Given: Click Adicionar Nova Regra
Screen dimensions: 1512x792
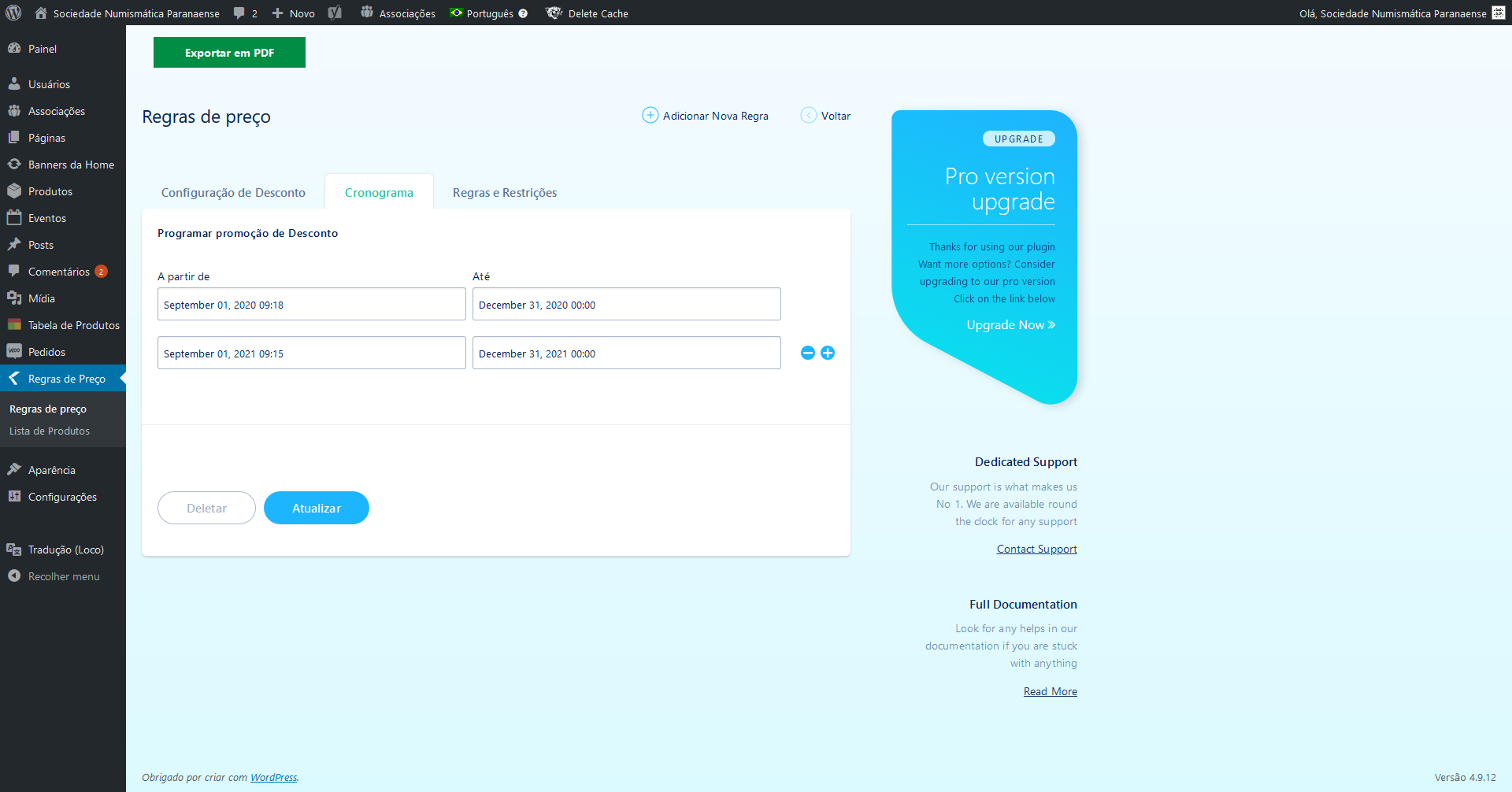Looking at the screenshot, I should pyautogui.click(x=706, y=116).
